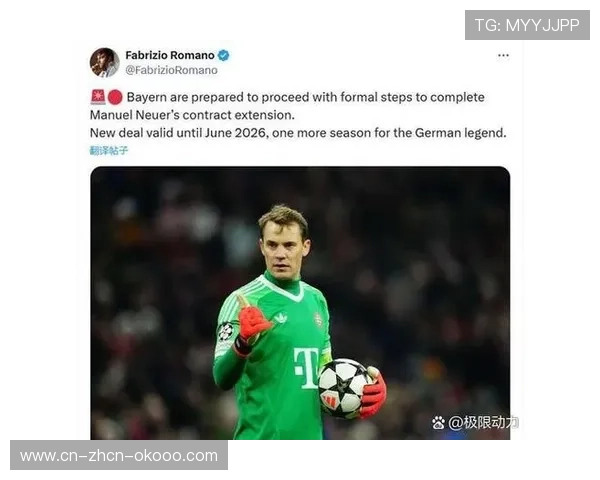Open the Fabrizio Romano display name
This screenshot has height=480, width=600.
tap(170, 56)
